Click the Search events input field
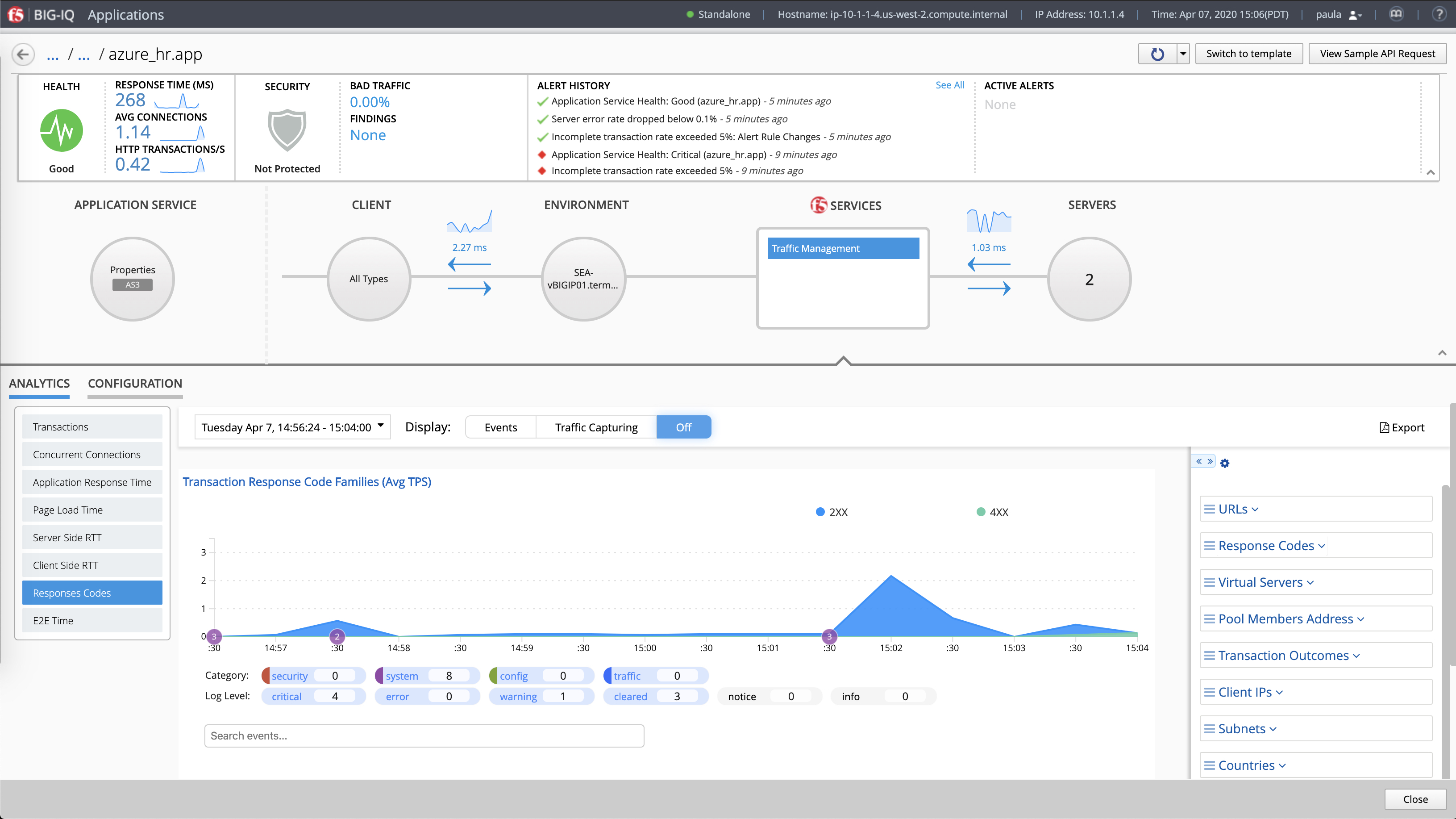 click(x=424, y=735)
